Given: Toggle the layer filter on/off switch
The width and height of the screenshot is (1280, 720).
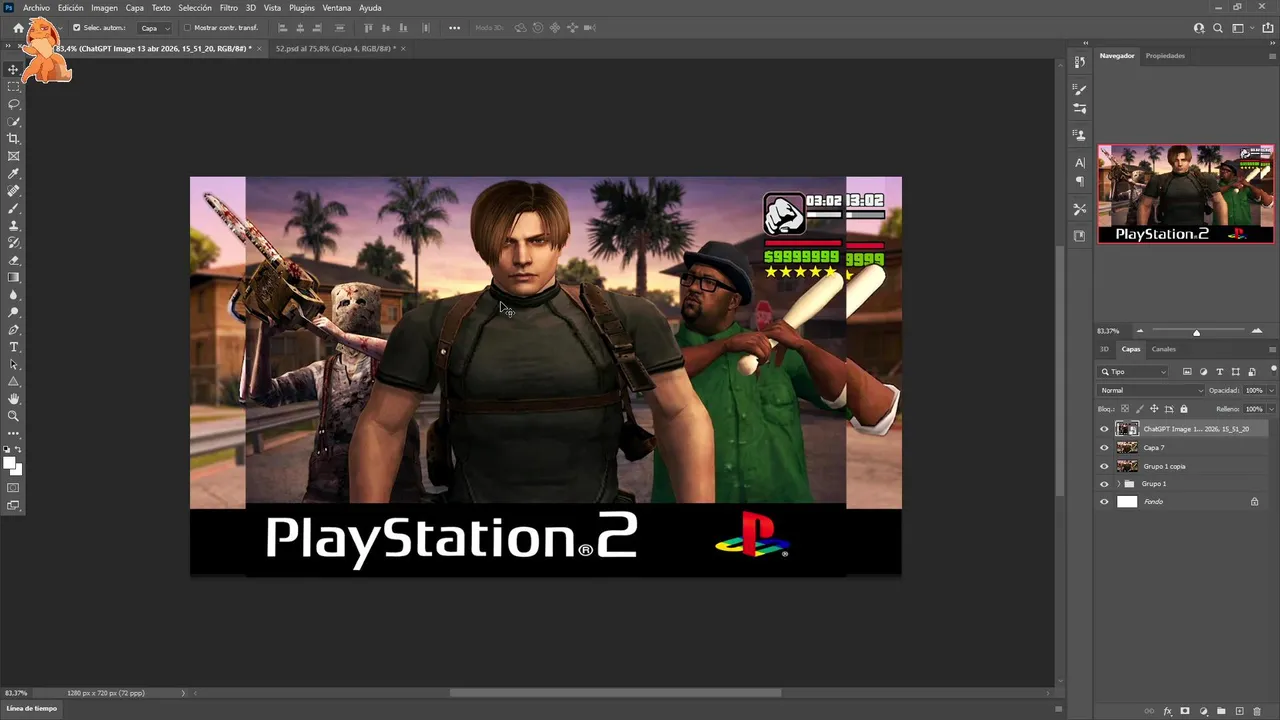Looking at the screenshot, I should coord(1273,370).
